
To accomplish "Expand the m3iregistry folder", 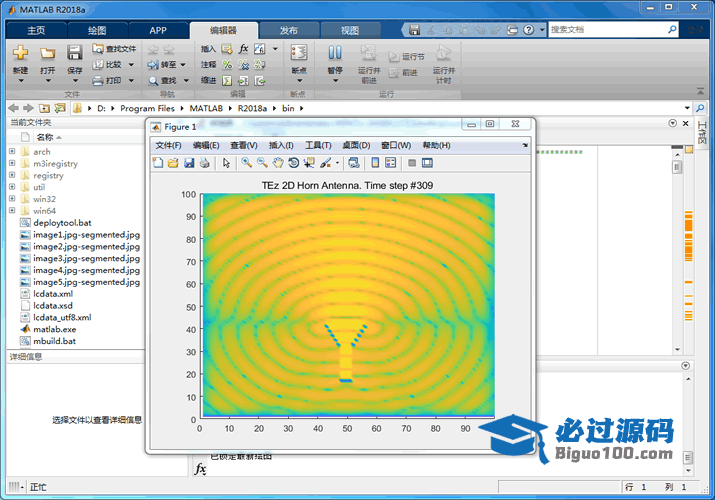I will [12, 163].
